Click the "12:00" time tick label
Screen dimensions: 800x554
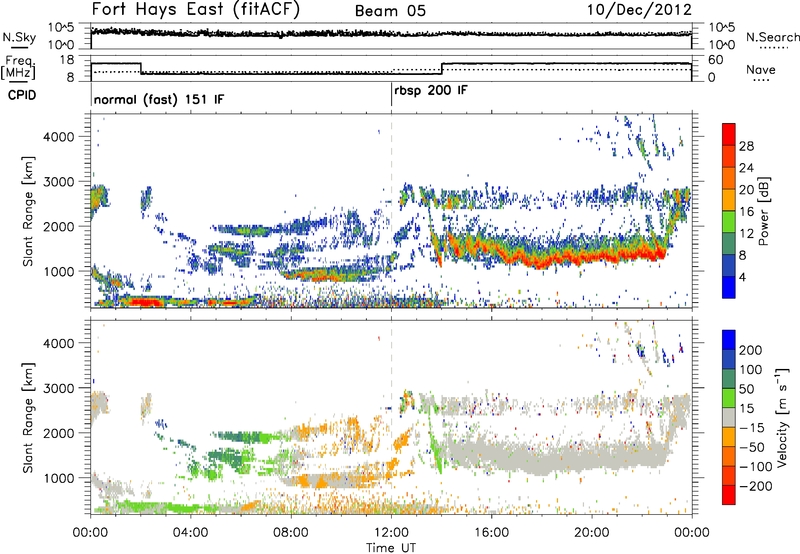point(391,533)
